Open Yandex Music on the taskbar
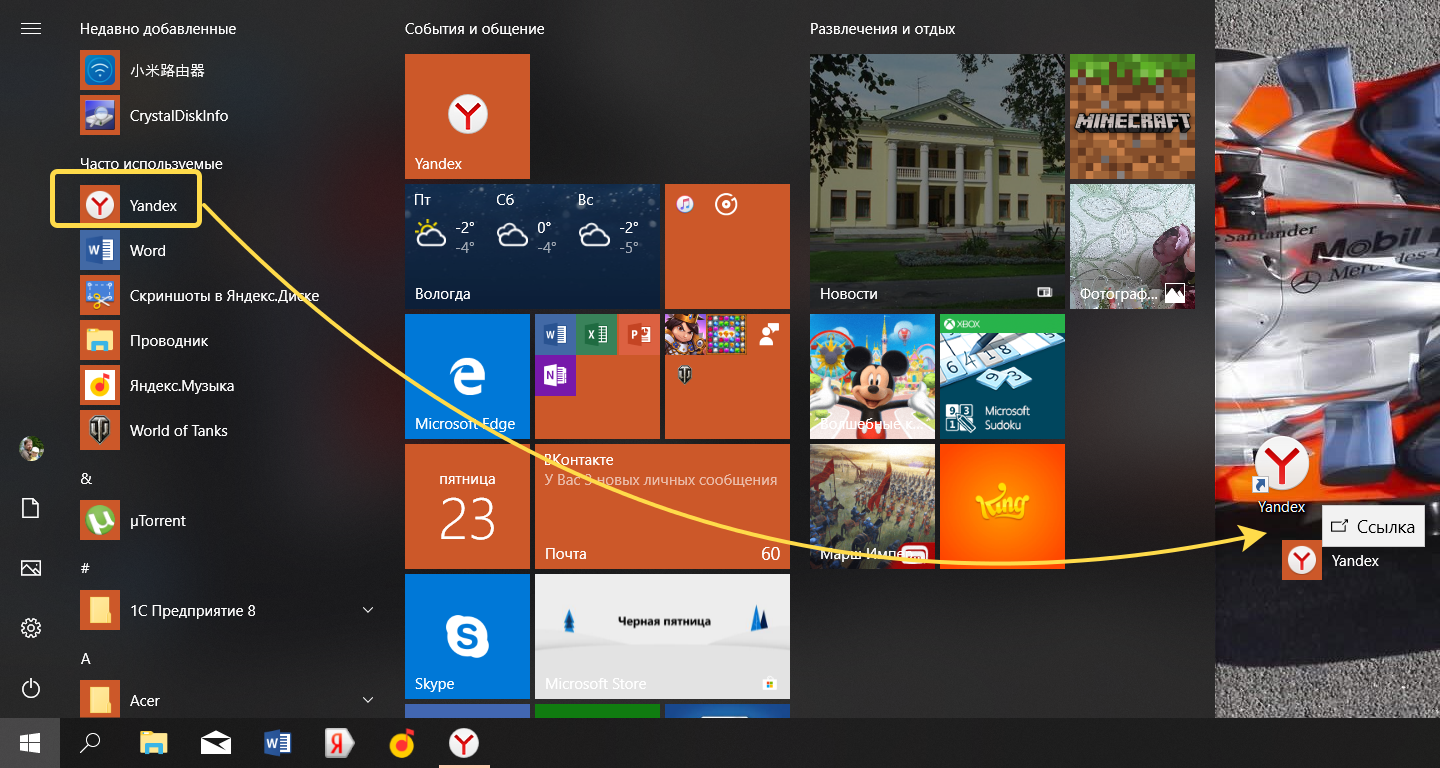This screenshot has width=1440, height=768. [x=402, y=742]
